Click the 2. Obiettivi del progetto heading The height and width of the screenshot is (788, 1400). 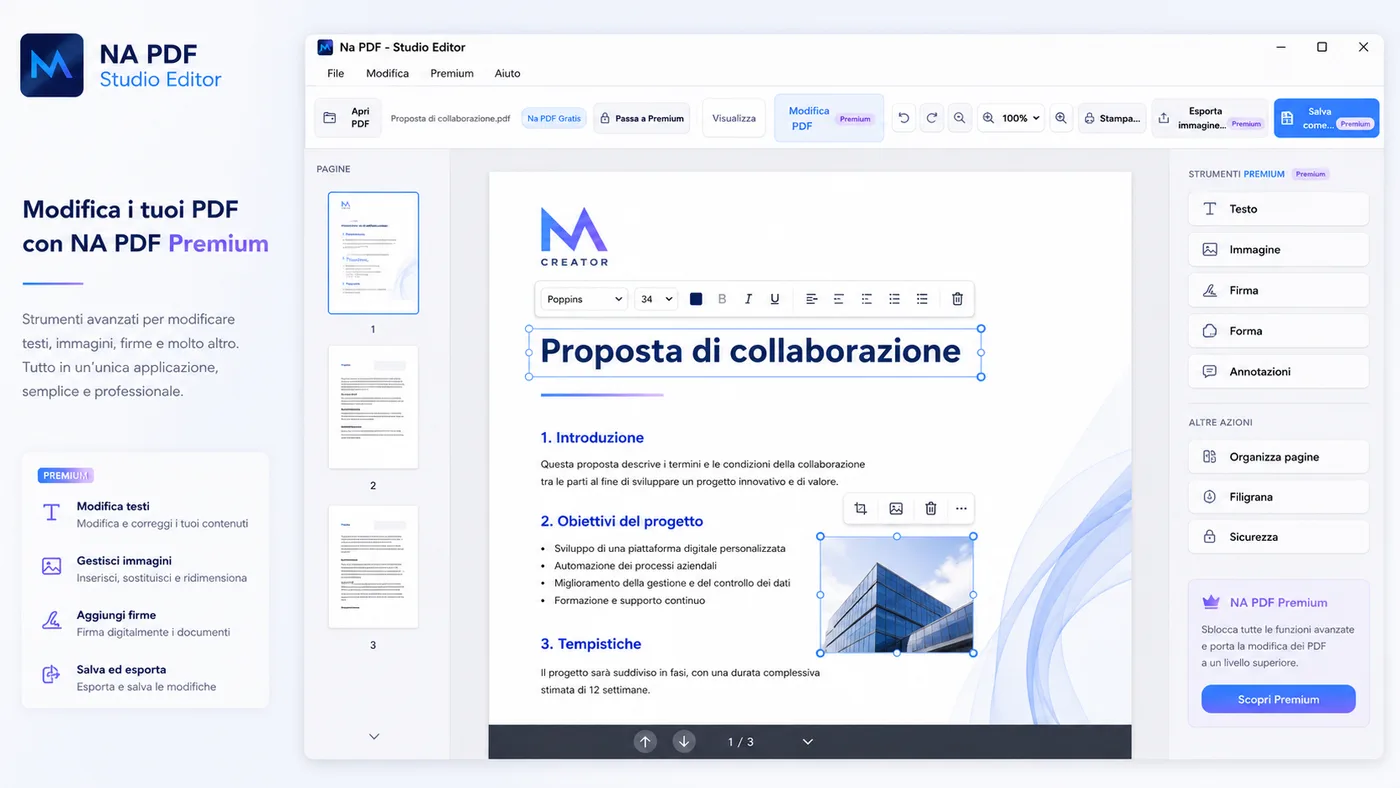pyautogui.click(x=622, y=521)
